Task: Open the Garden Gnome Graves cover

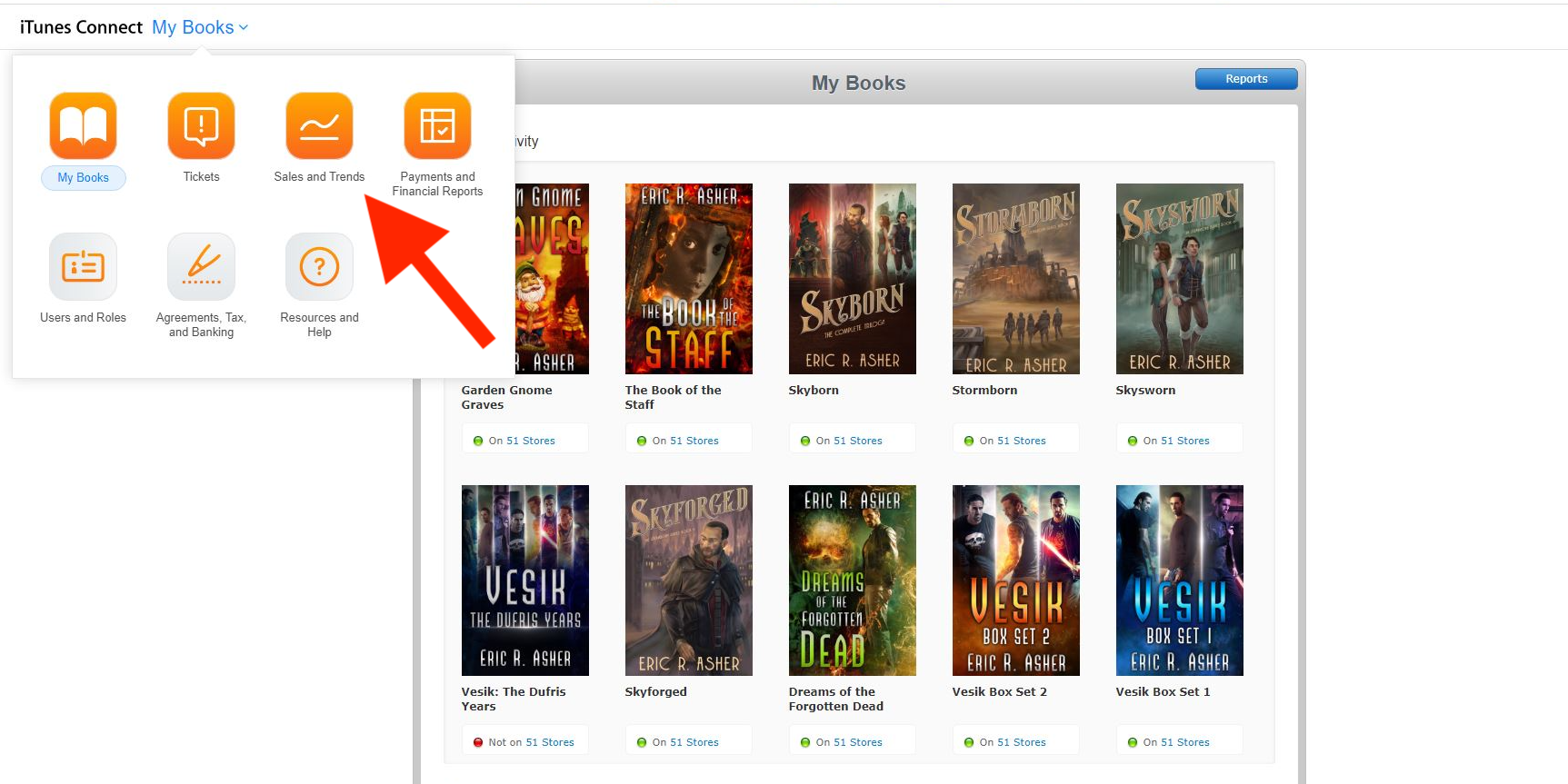Action: click(x=552, y=279)
